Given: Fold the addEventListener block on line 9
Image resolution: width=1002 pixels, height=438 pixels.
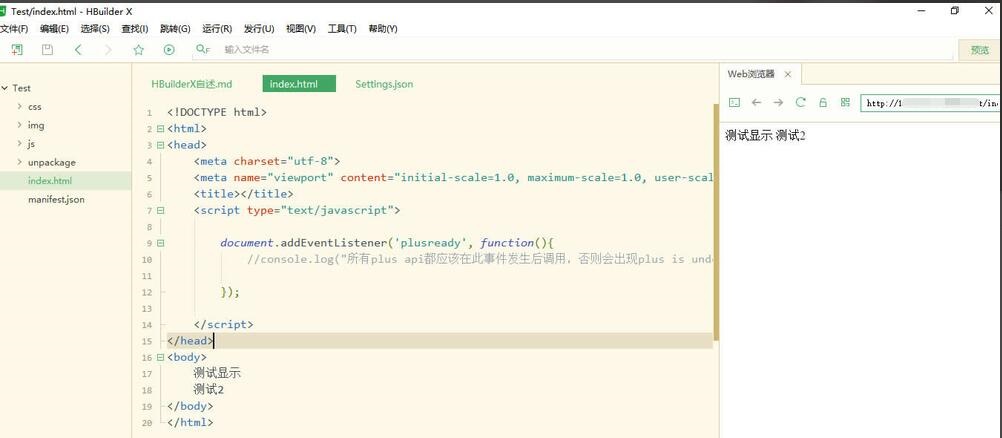Looking at the screenshot, I should point(160,243).
